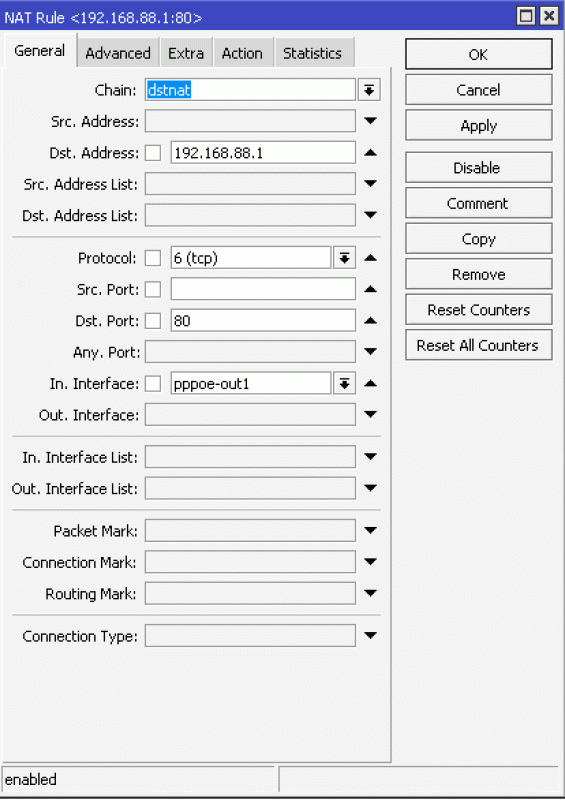The width and height of the screenshot is (565, 800).
Task: Expand the Routing Mark field
Action: tap(371, 593)
